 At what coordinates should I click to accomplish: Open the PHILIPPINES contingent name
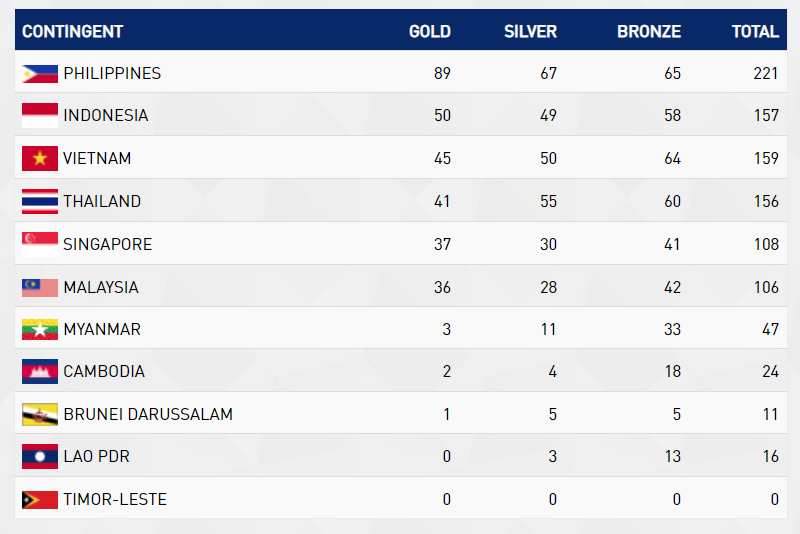click(x=112, y=73)
